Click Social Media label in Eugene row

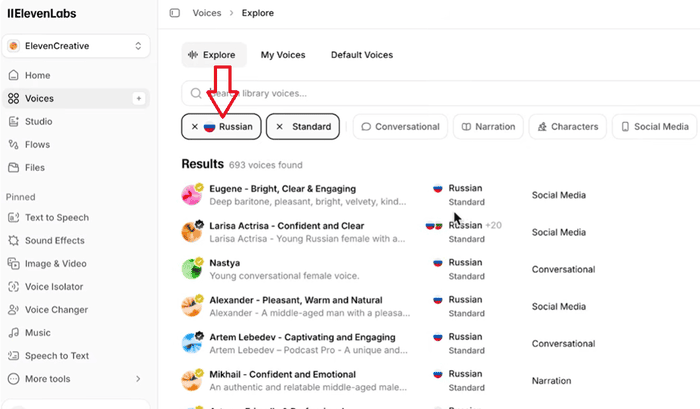pos(558,195)
